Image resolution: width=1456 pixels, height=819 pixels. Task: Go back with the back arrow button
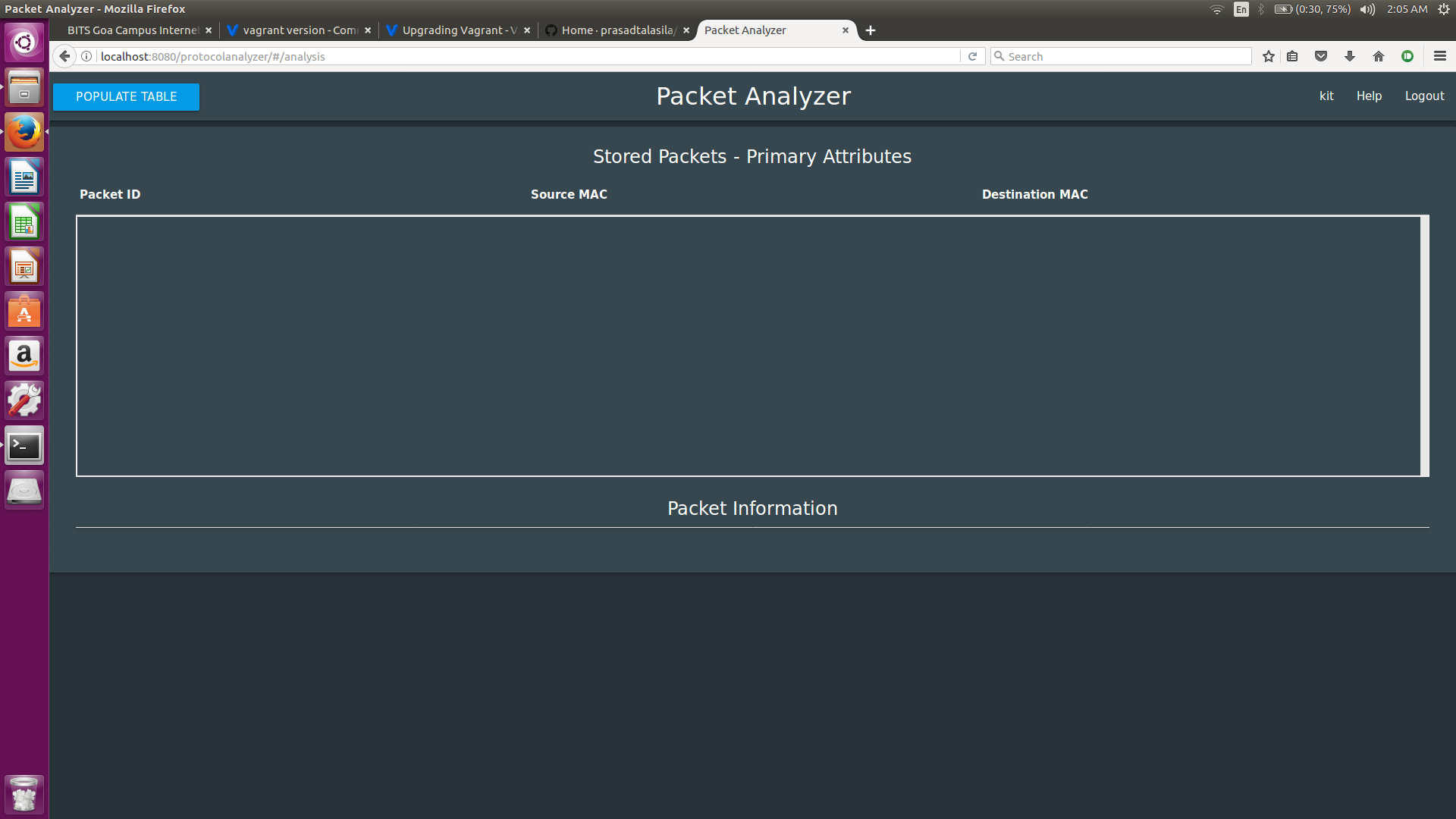pyautogui.click(x=64, y=56)
